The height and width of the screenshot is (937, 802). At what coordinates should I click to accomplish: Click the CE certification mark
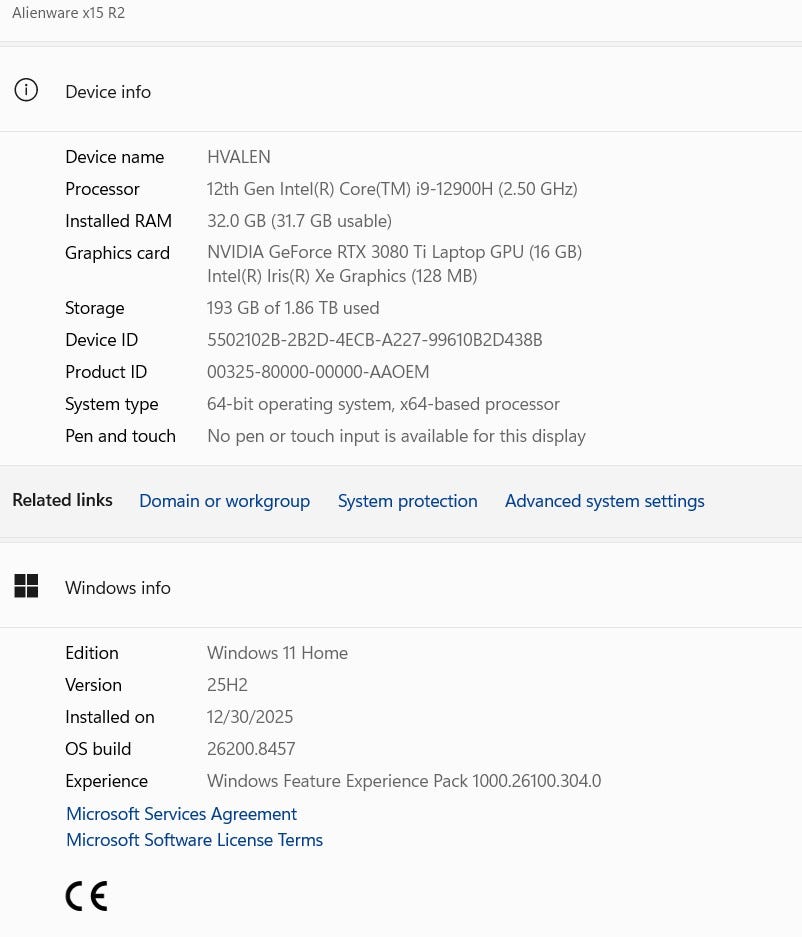point(87,896)
